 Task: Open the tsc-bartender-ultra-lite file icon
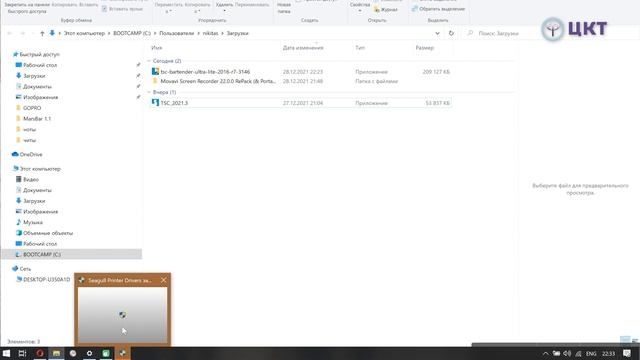pos(155,71)
